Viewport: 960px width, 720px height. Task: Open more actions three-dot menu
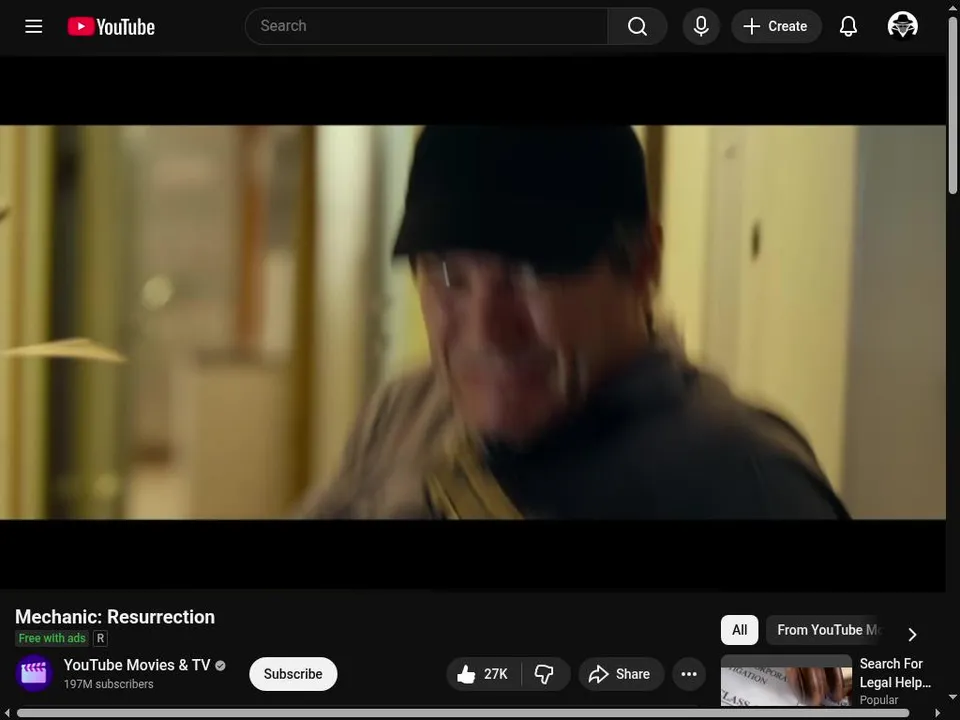[689, 674]
